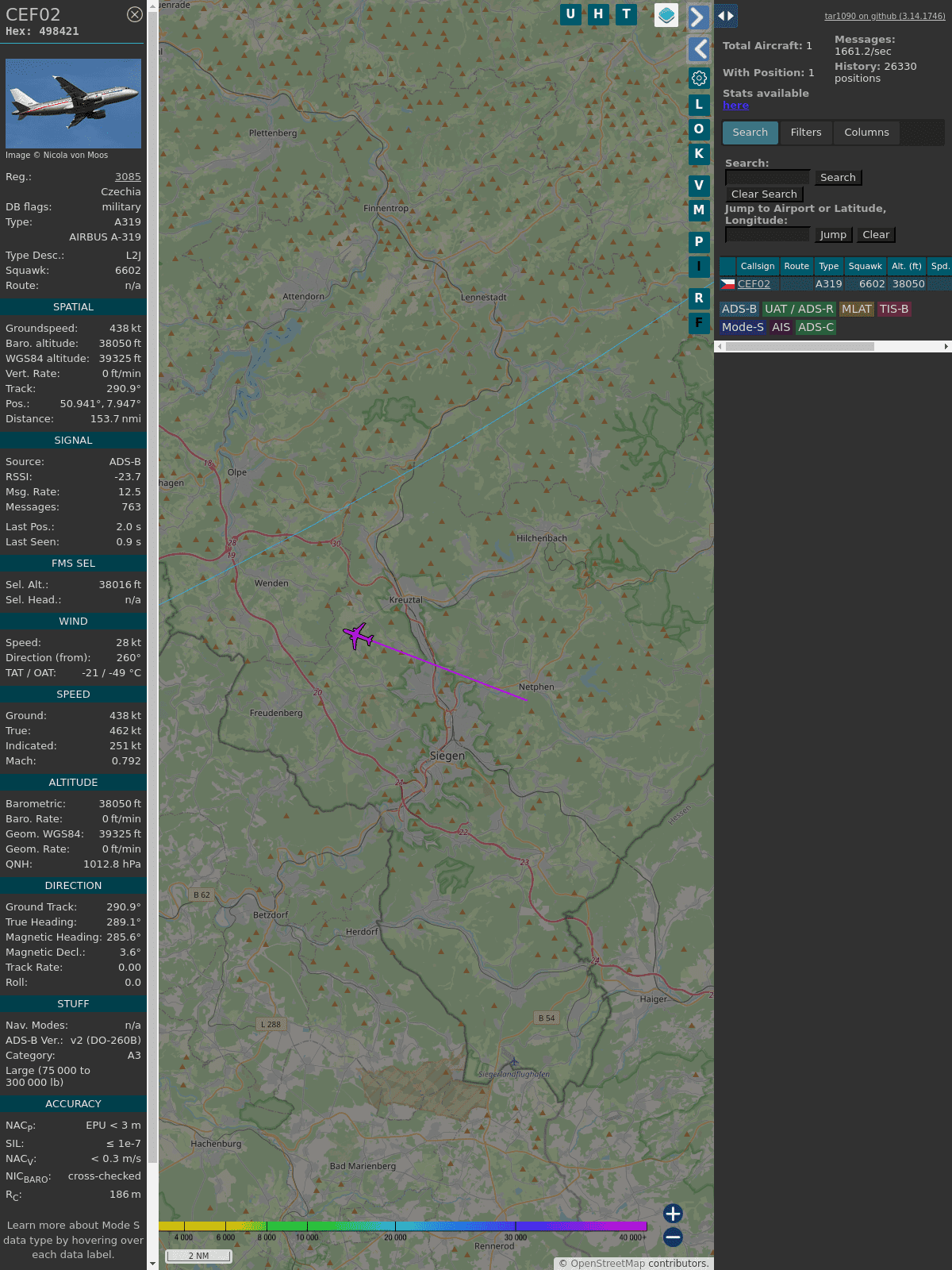The image size is (952, 1270).
Task: Click the info panel scrollbar down arrow
Action: [x=153, y=1264]
